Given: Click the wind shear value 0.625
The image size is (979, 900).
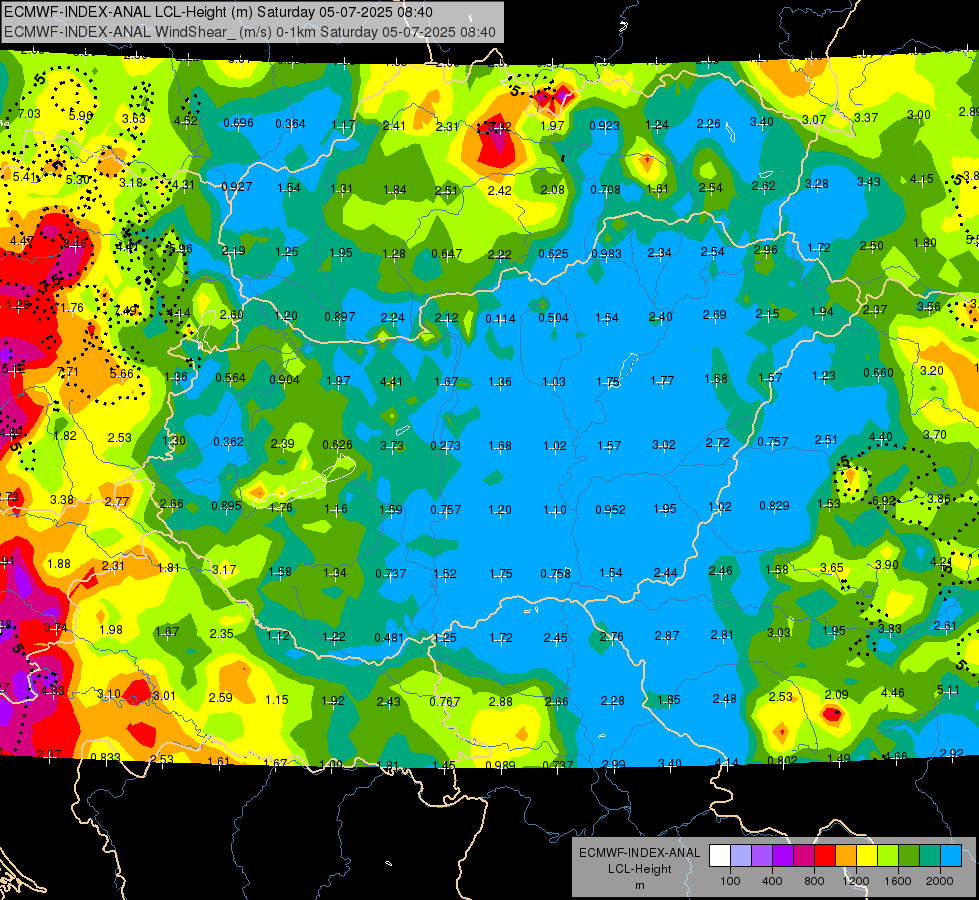Looking at the screenshot, I should [x=553, y=254].
